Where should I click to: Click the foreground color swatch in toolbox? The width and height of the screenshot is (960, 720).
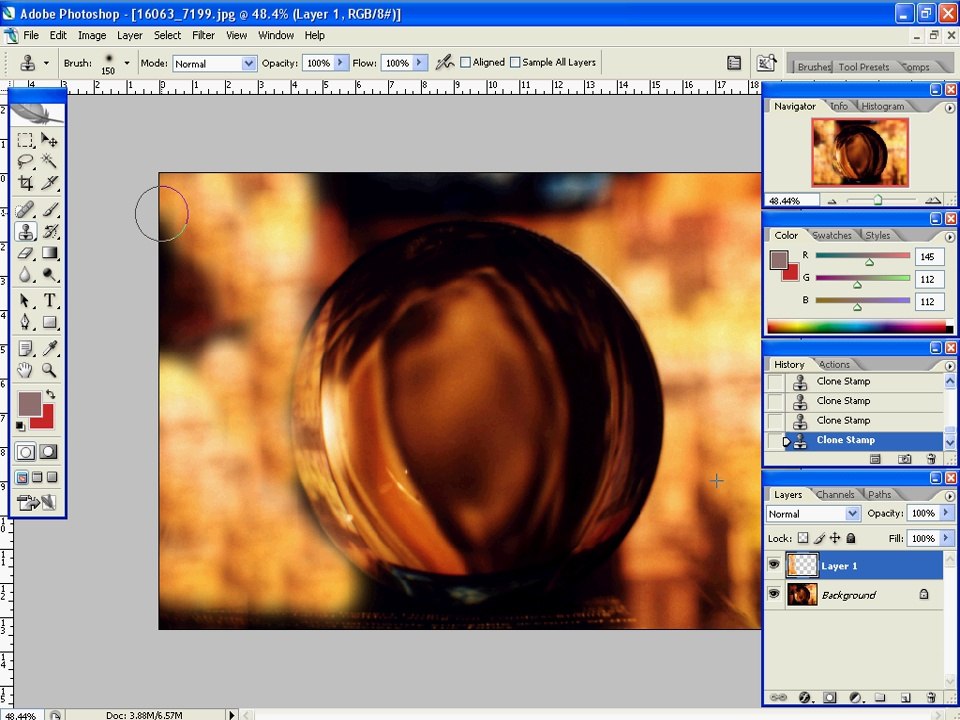(29, 404)
